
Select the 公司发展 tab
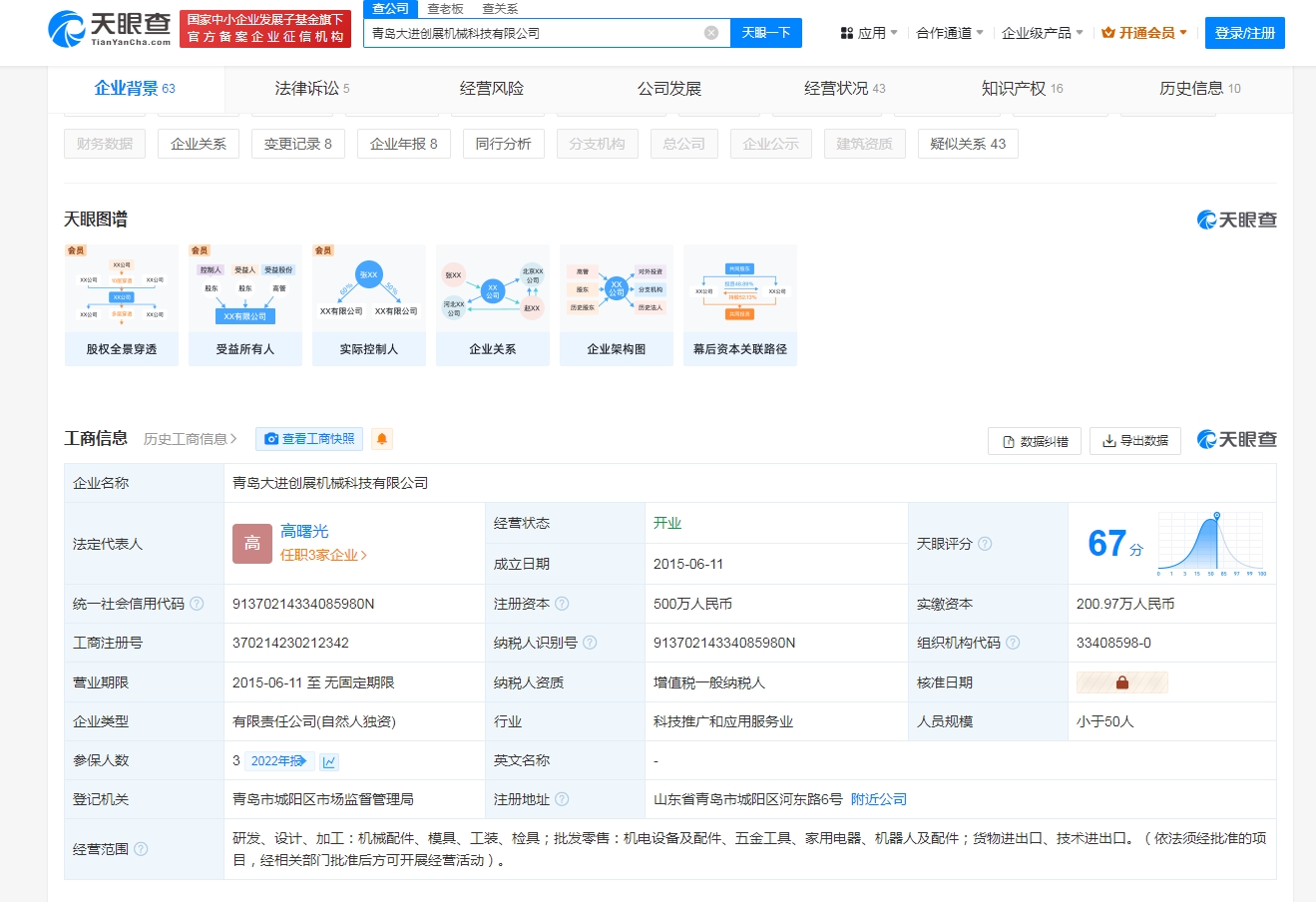tap(669, 89)
